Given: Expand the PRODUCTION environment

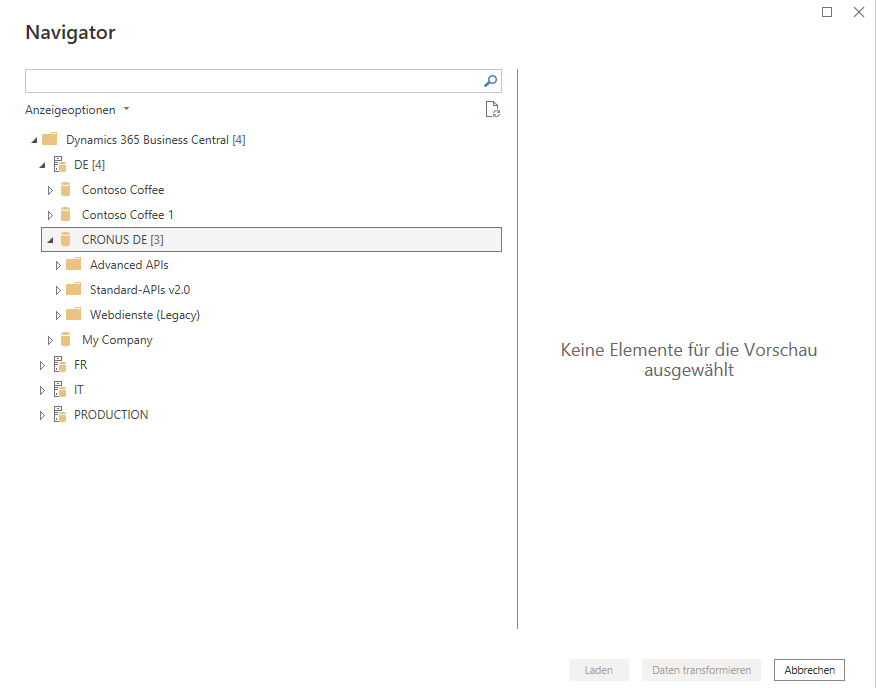Looking at the screenshot, I should click(x=42, y=415).
